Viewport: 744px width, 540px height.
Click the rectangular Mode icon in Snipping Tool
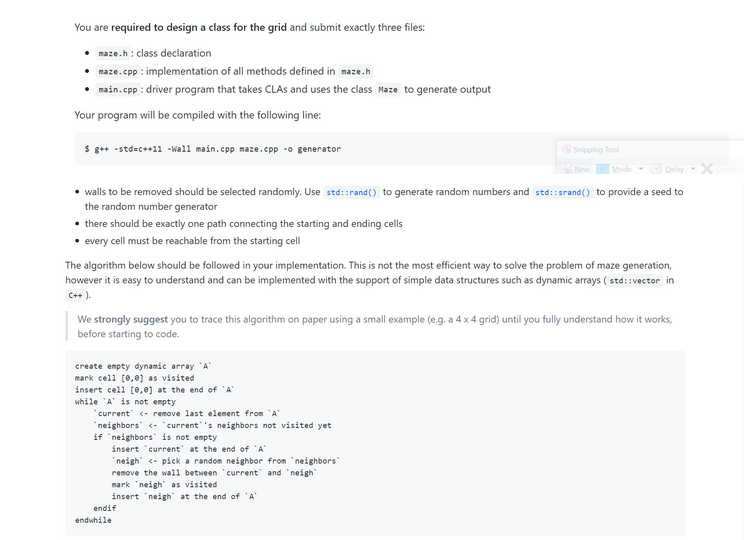603,169
